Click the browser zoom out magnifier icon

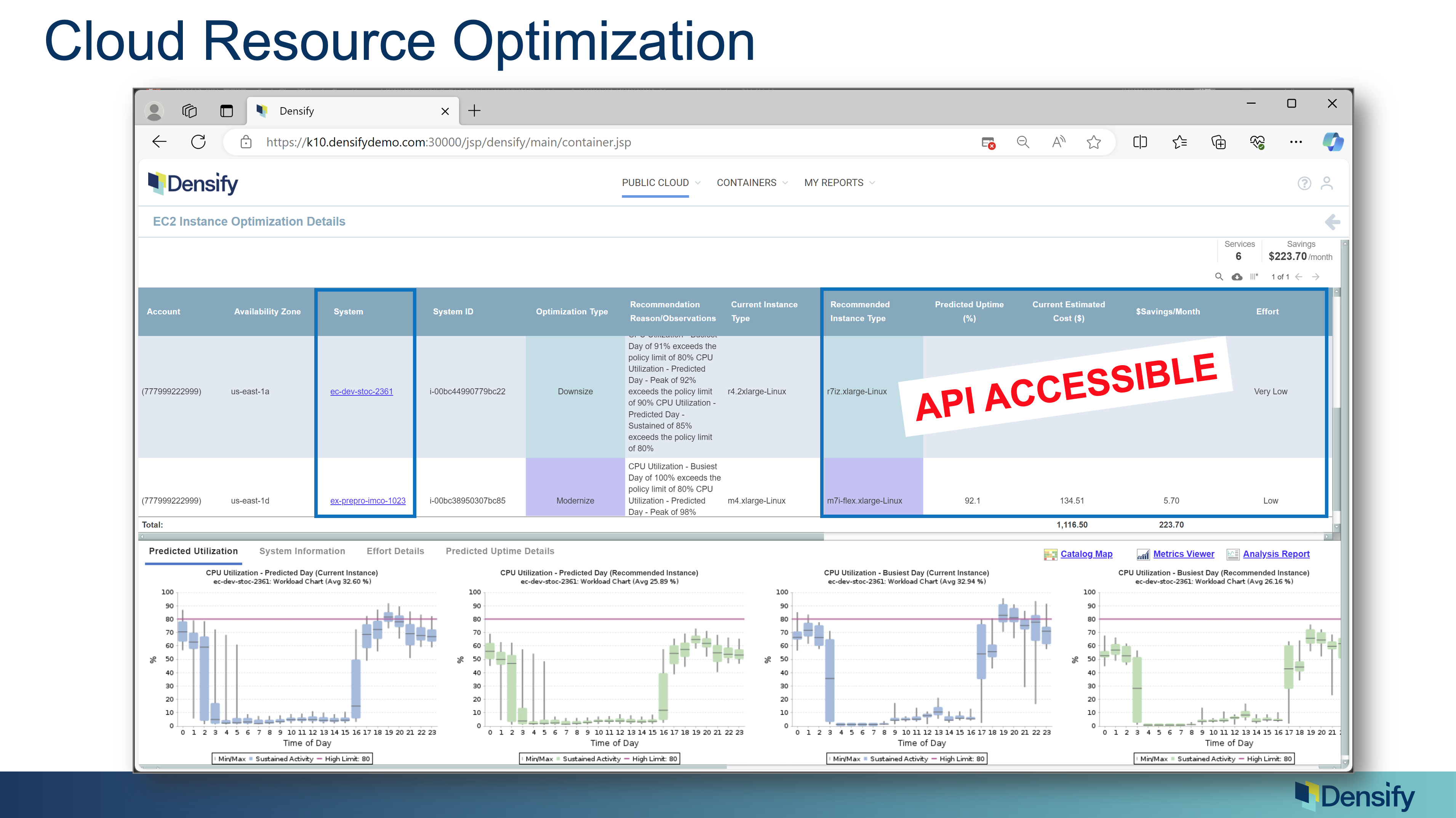coord(1022,142)
